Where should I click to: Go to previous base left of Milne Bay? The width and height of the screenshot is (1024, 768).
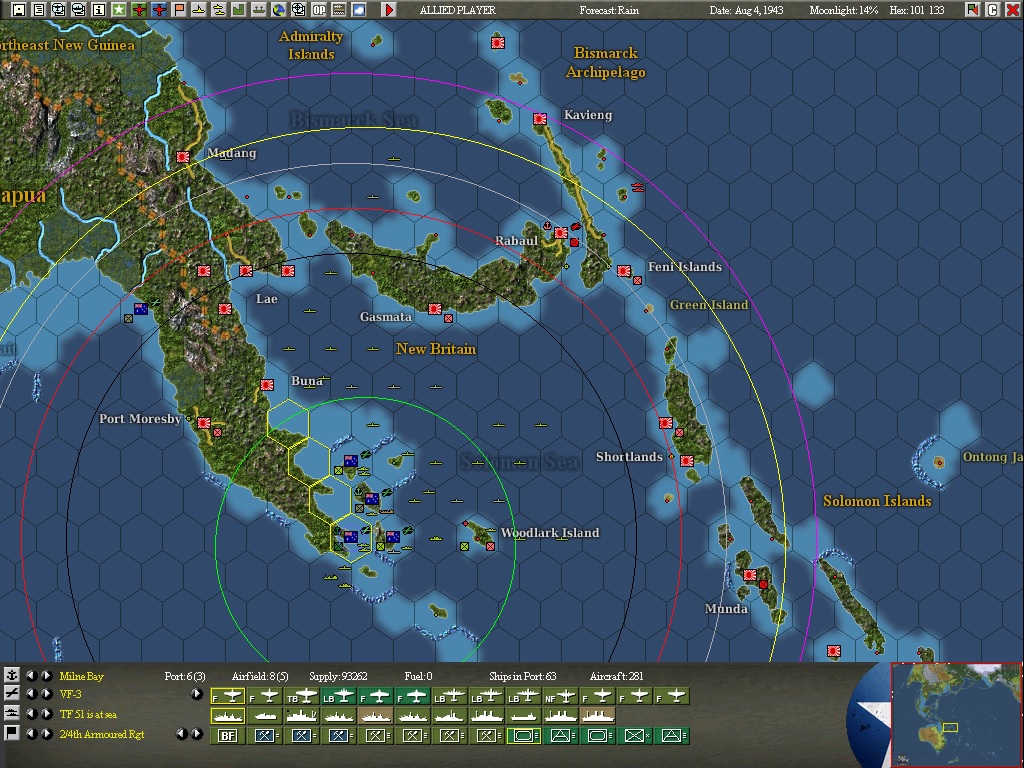point(31,675)
